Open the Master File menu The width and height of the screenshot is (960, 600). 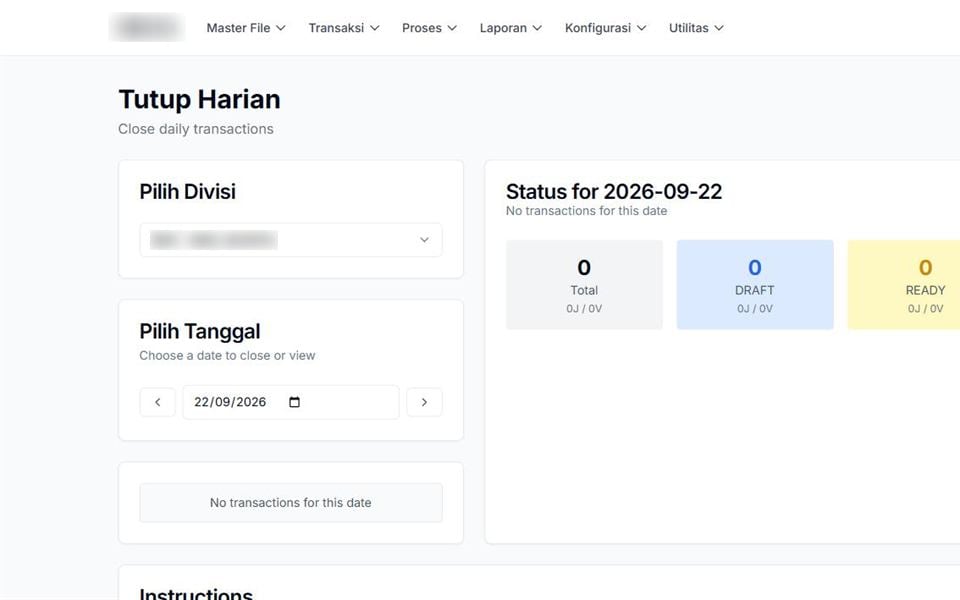(246, 28)
